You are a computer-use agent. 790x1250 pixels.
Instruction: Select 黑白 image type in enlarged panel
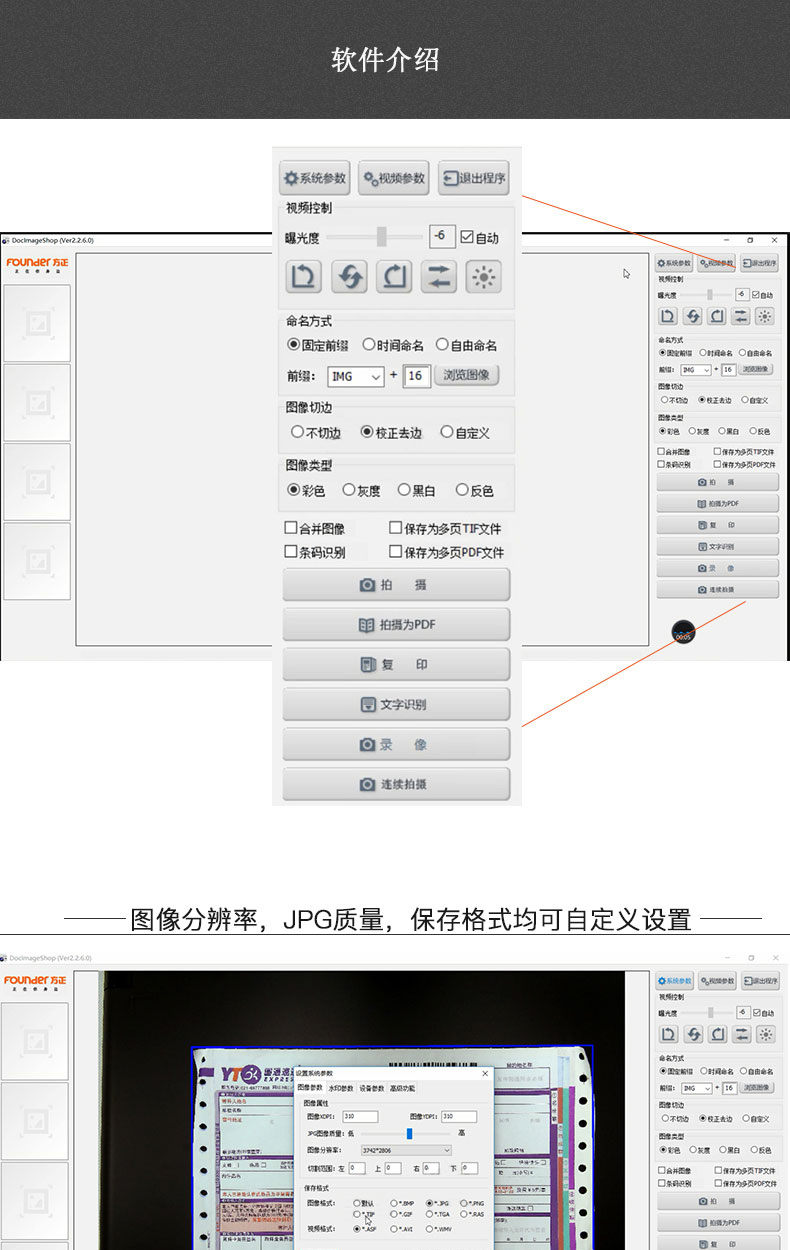coord(404,490)
